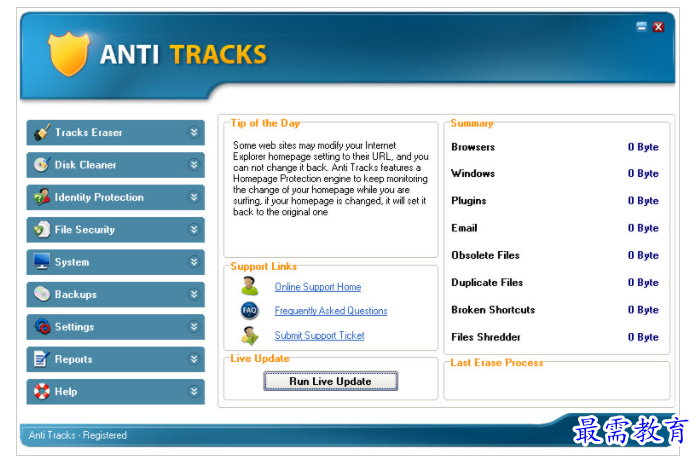Open the Online Support Home link
Viewport: 697px width, 462px height.
(x=318, y=287)
